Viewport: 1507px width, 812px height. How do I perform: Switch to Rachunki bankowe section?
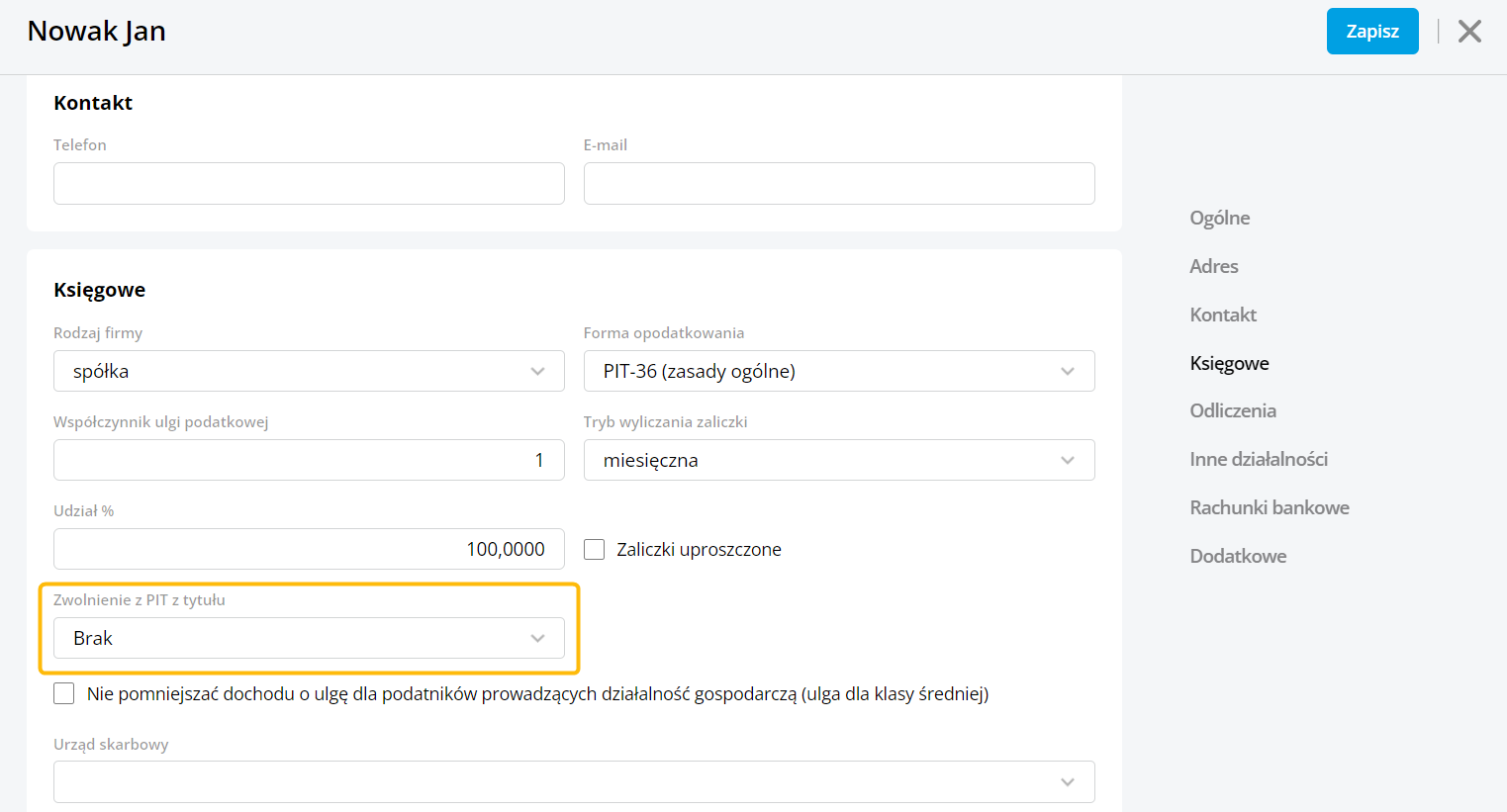[1269, 507]
